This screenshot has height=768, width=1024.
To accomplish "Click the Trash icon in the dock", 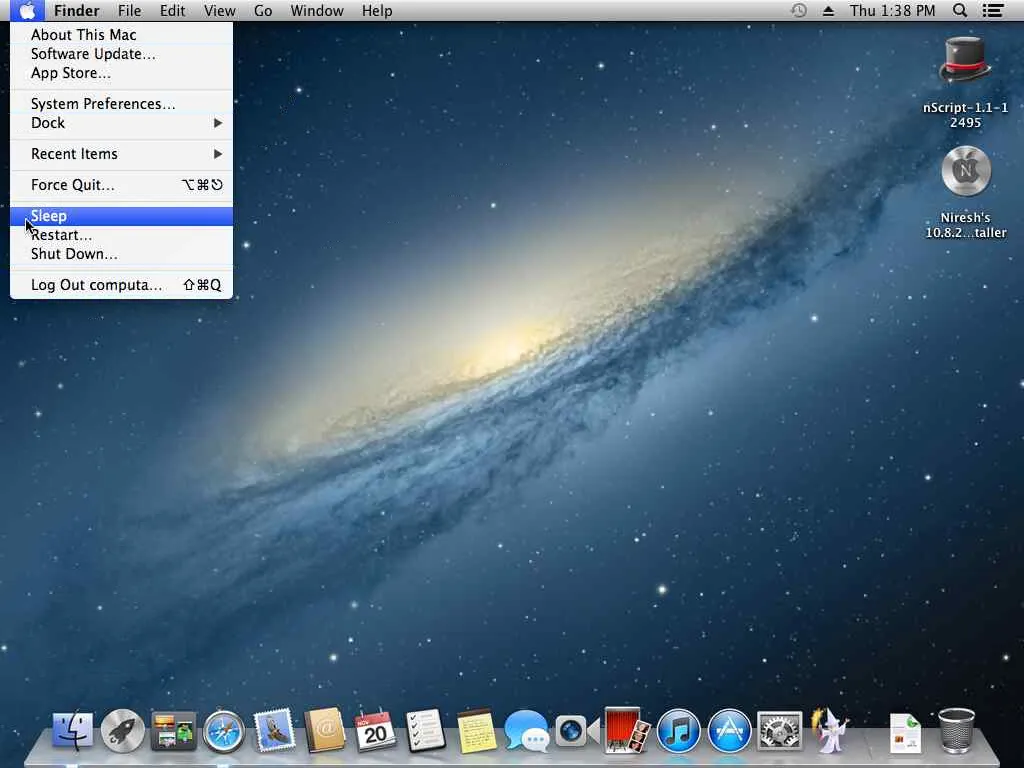I will (956, 731).
